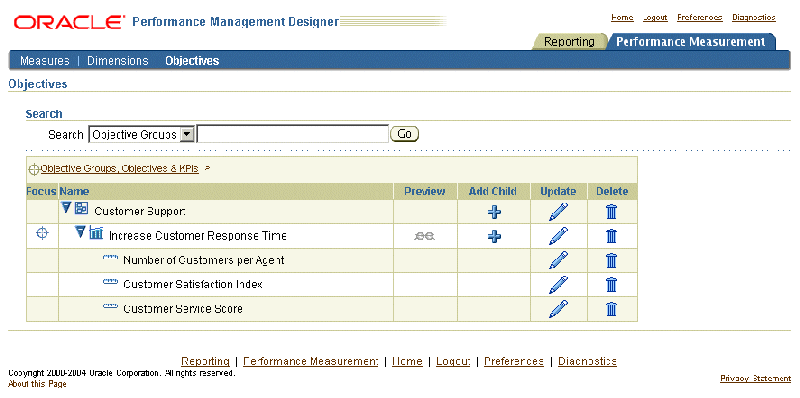
Task: Open the Diagnostics link at top
Action: [754, 17]
